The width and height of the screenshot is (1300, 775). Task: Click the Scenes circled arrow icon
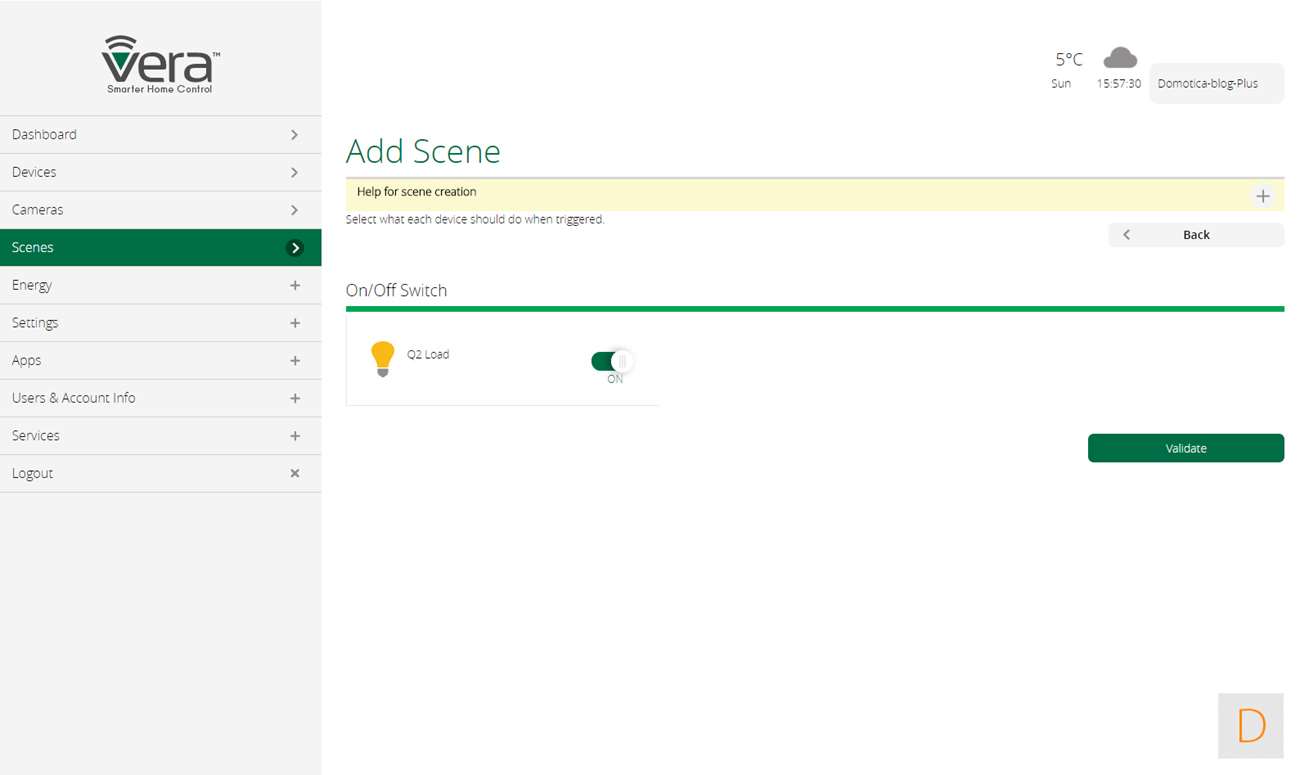coord(295,248)
